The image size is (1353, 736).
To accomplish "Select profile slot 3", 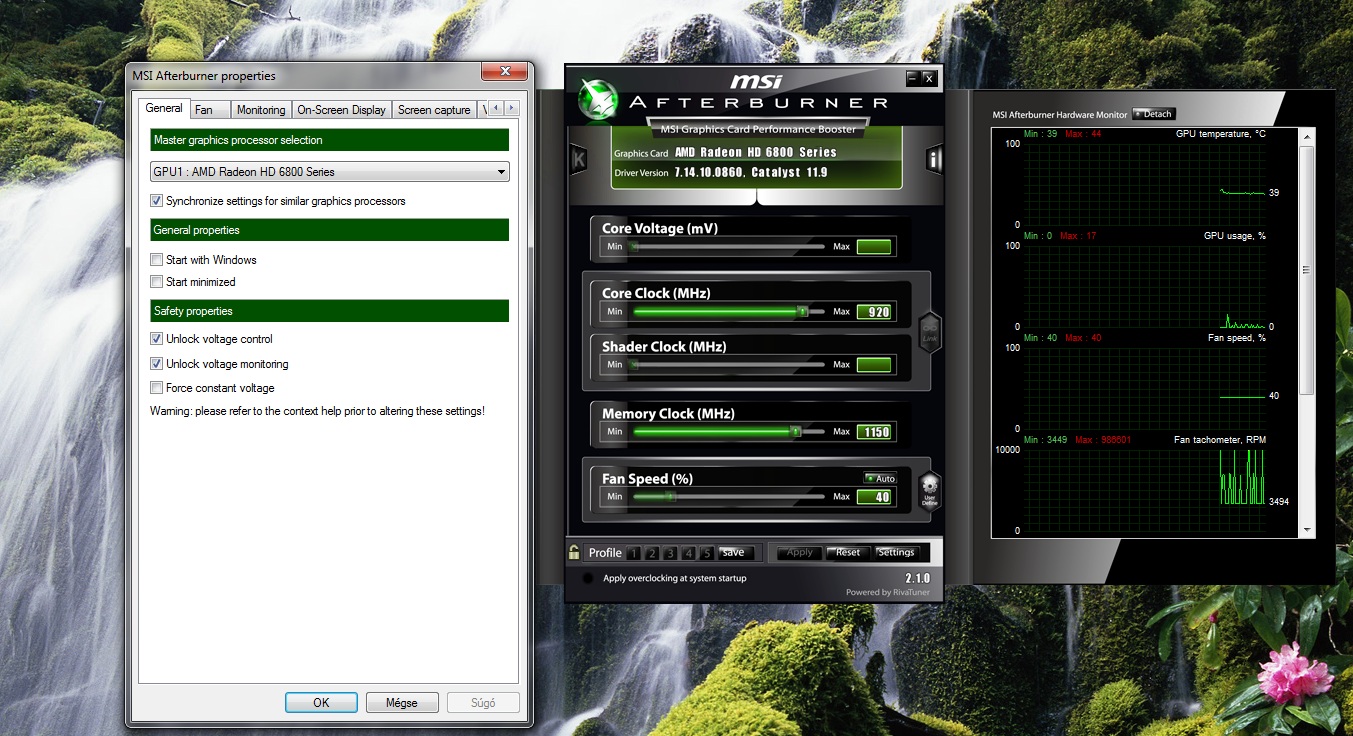I will [671, 553].
